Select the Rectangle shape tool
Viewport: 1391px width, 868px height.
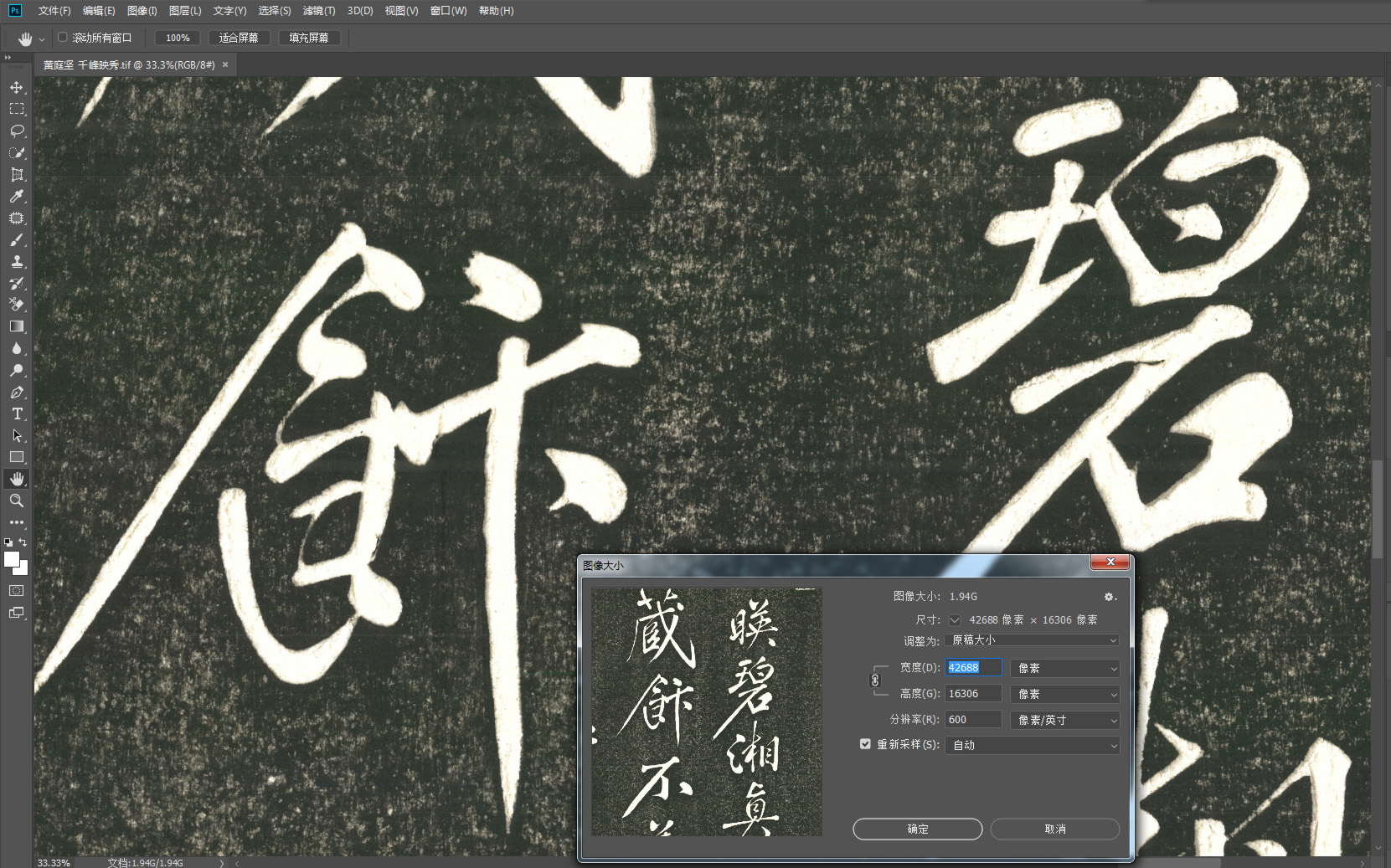click(17, 457)
